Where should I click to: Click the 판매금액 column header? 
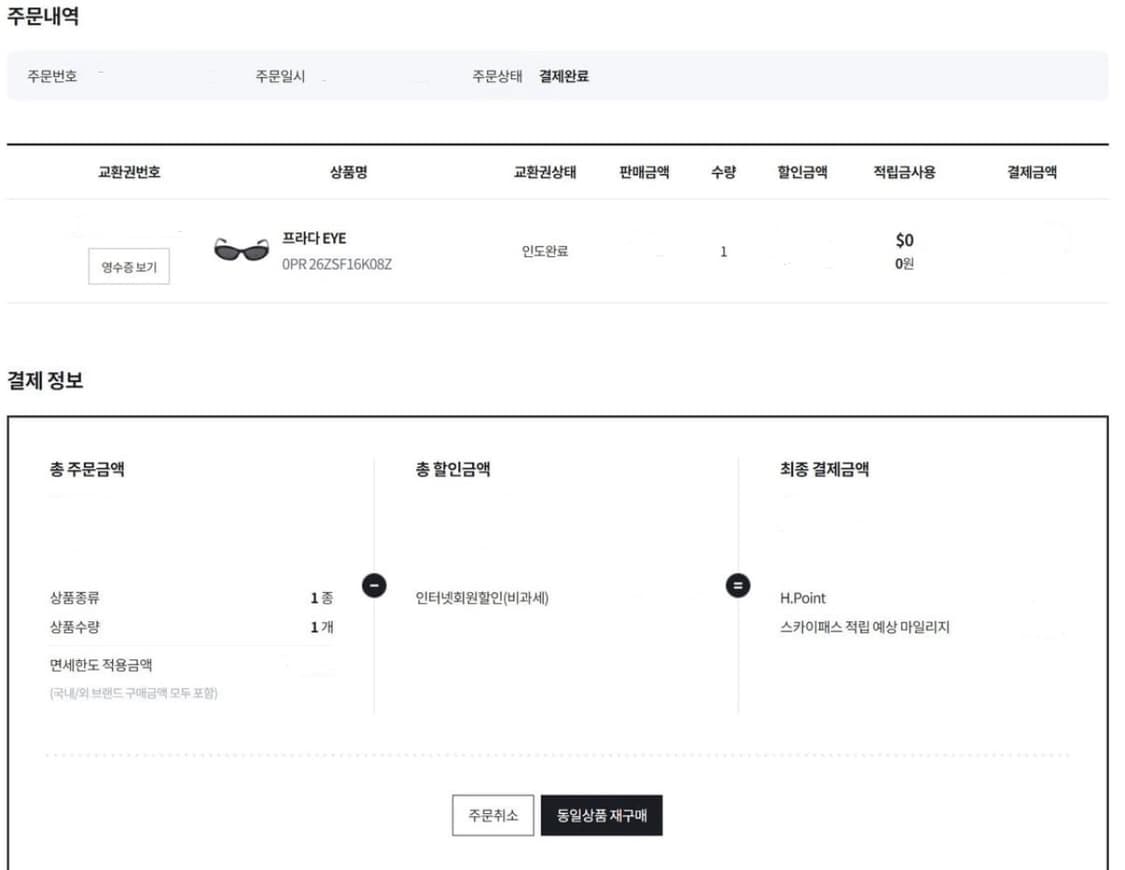pyautogui.click(x=644, y=172)
